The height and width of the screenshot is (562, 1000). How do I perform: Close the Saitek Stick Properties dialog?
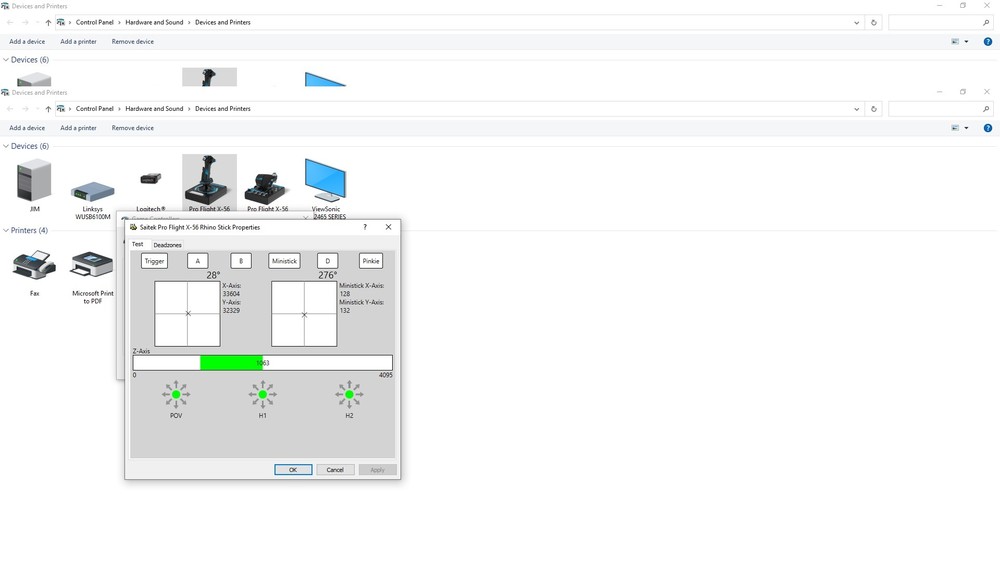pos(388,227)
